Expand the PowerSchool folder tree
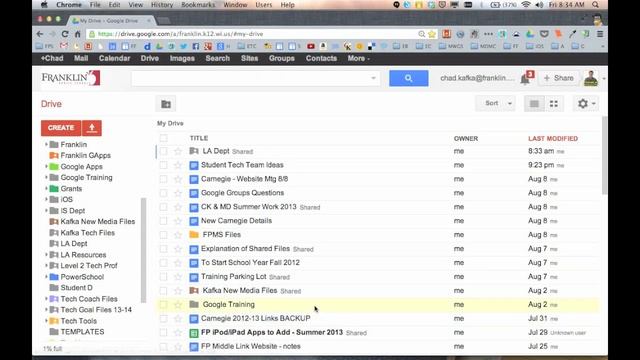This screenshot has height=360, width=640. 46,277
